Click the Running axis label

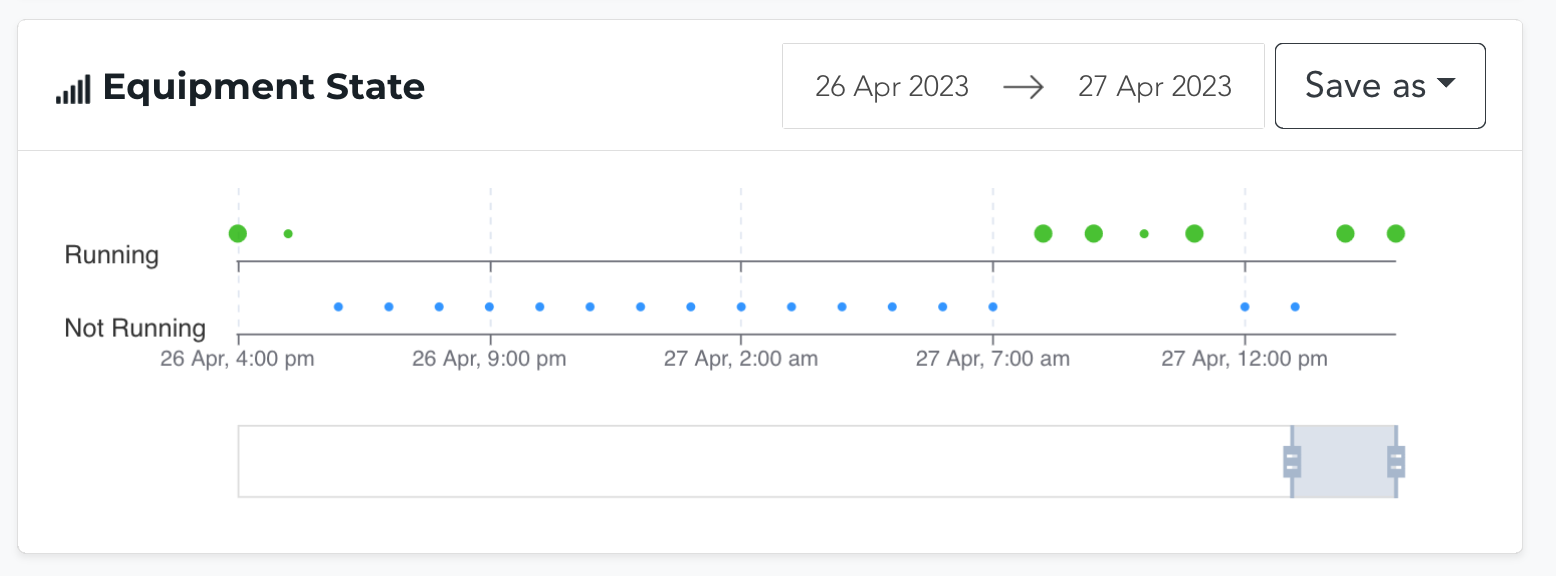point(111,255)
